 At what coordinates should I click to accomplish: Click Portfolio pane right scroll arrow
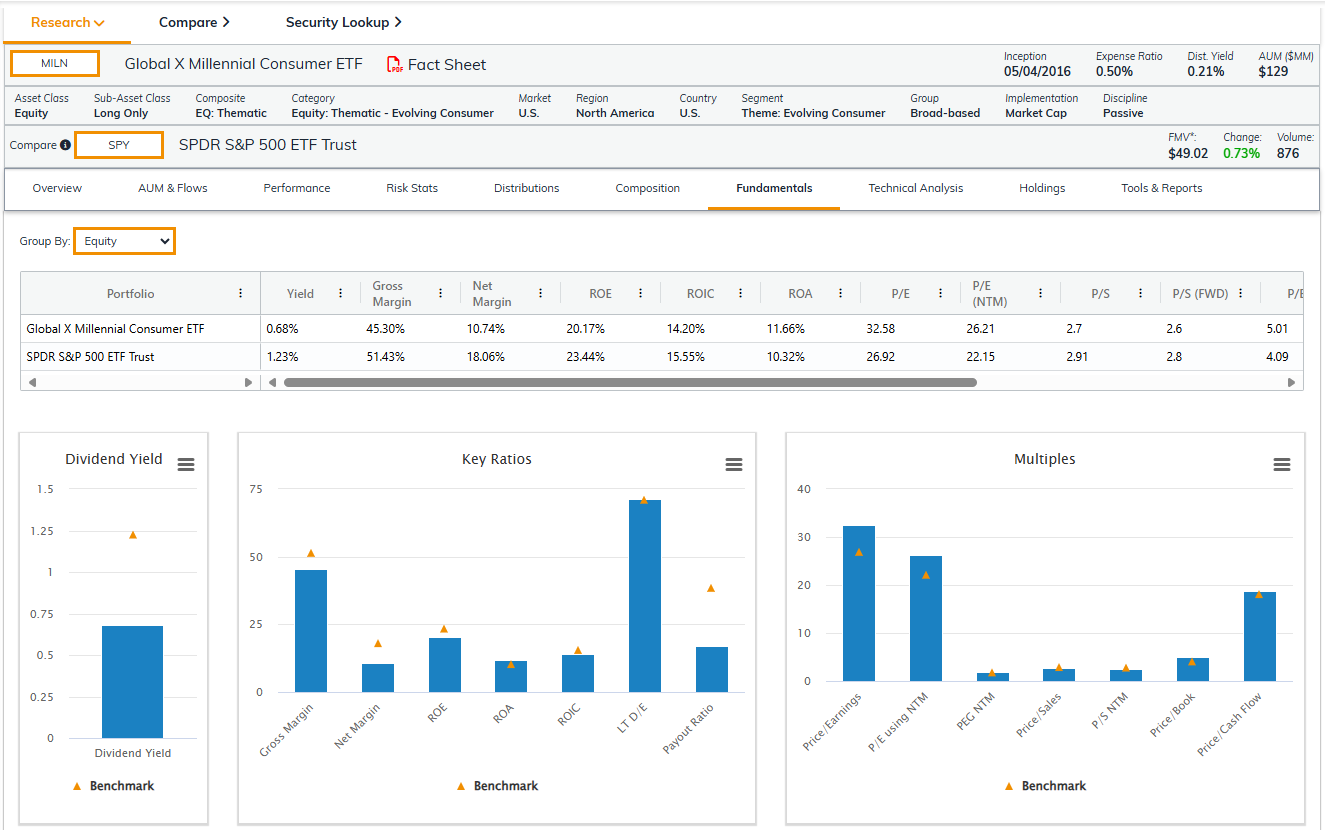point(249,382)
